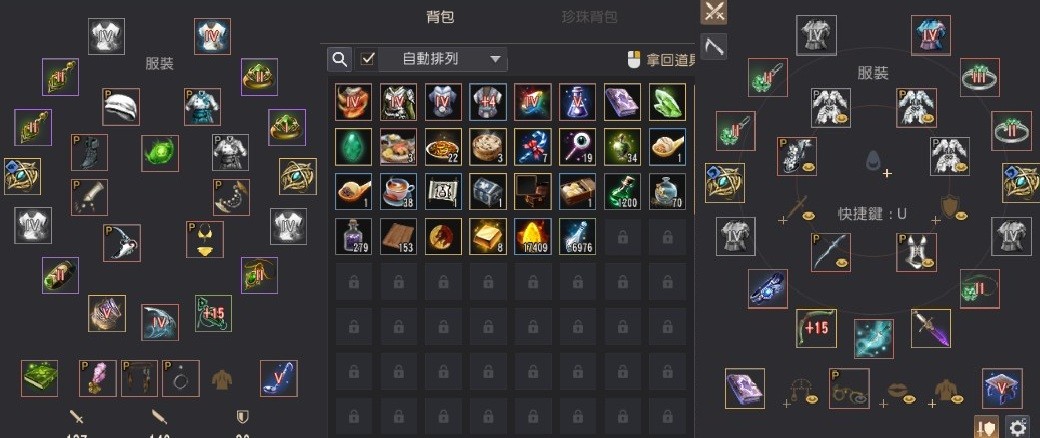Expand the 自動排列 dropdown
This screenshot has height=438, width=1040.
[442, 59]
